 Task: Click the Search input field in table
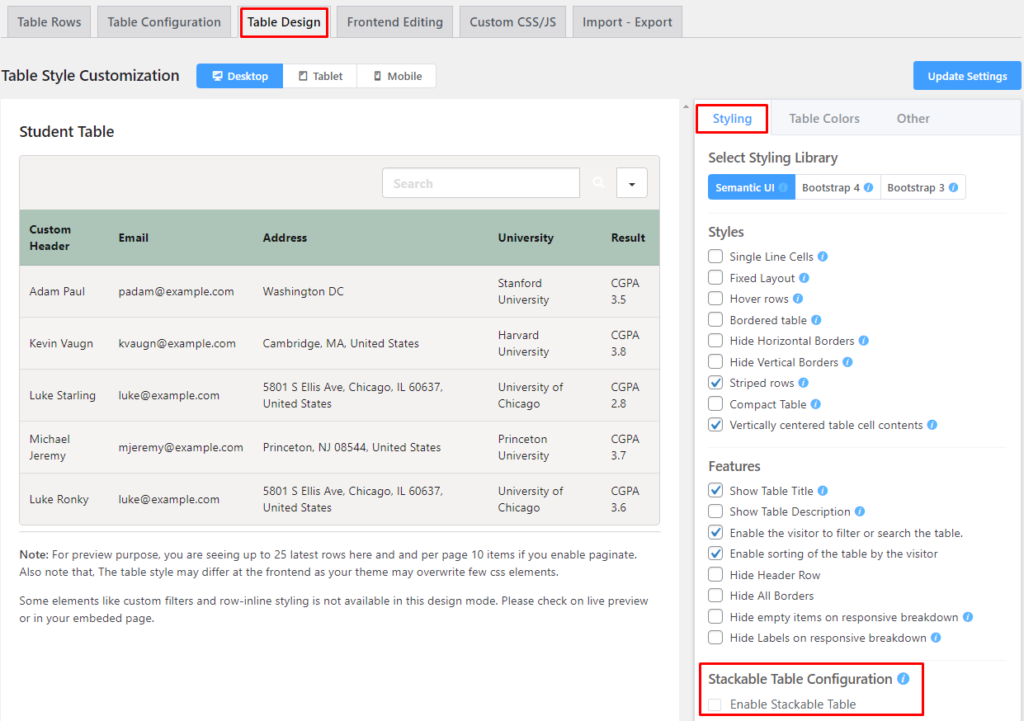point(480,184)
